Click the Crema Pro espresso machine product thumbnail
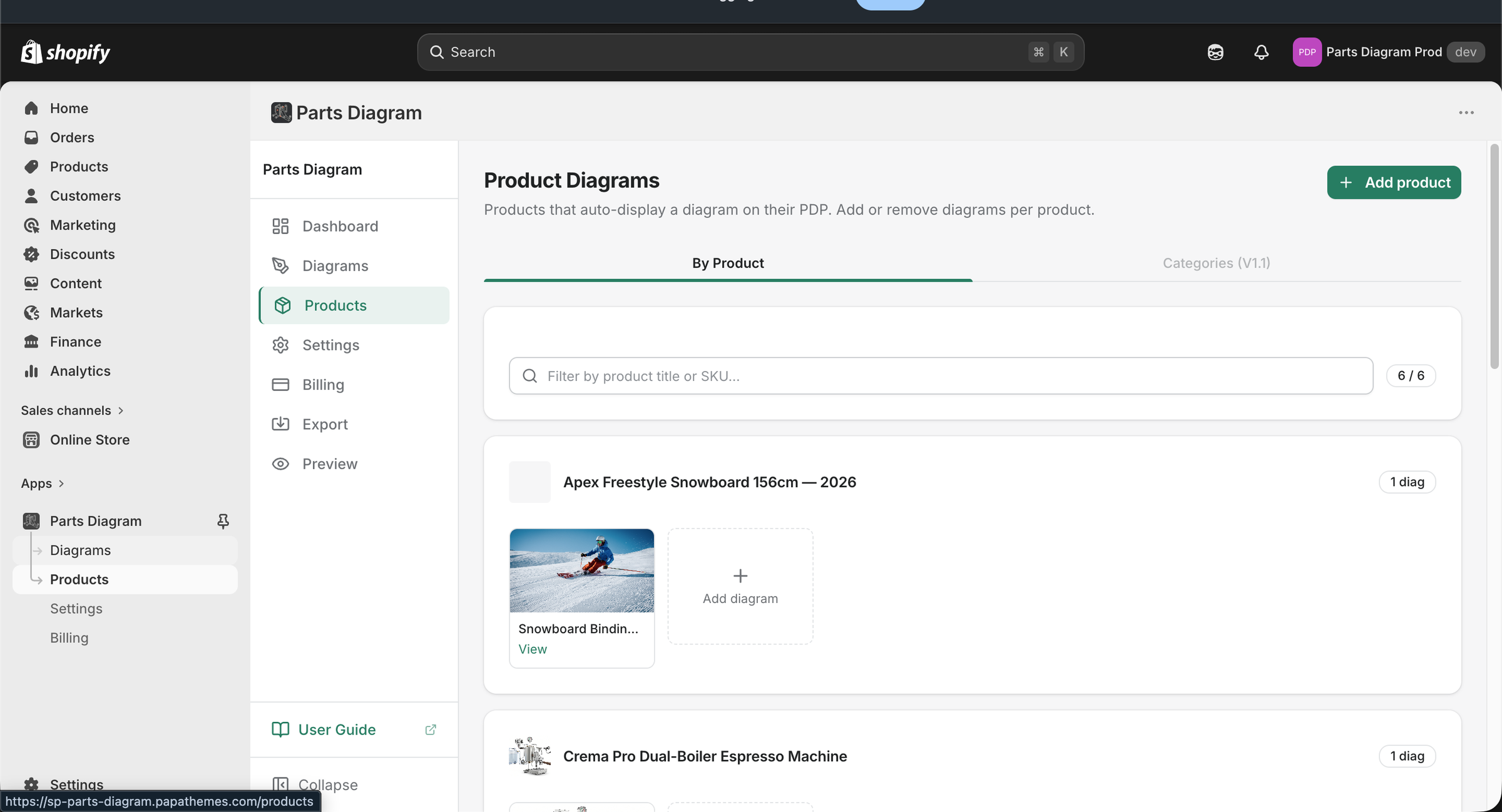The image size is (1502, 812). pos(529,756)
